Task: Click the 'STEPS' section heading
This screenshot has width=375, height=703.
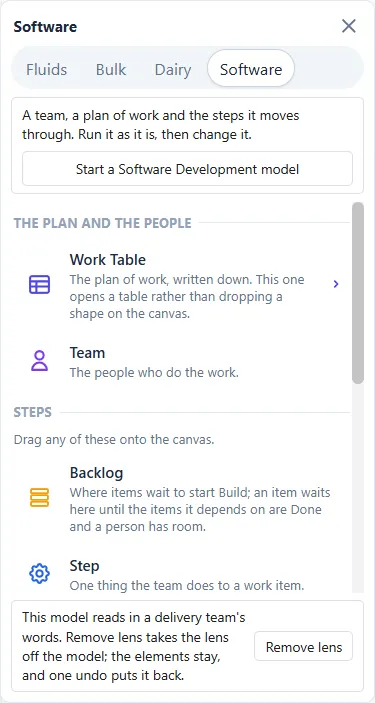Action: tap(33, 412)
